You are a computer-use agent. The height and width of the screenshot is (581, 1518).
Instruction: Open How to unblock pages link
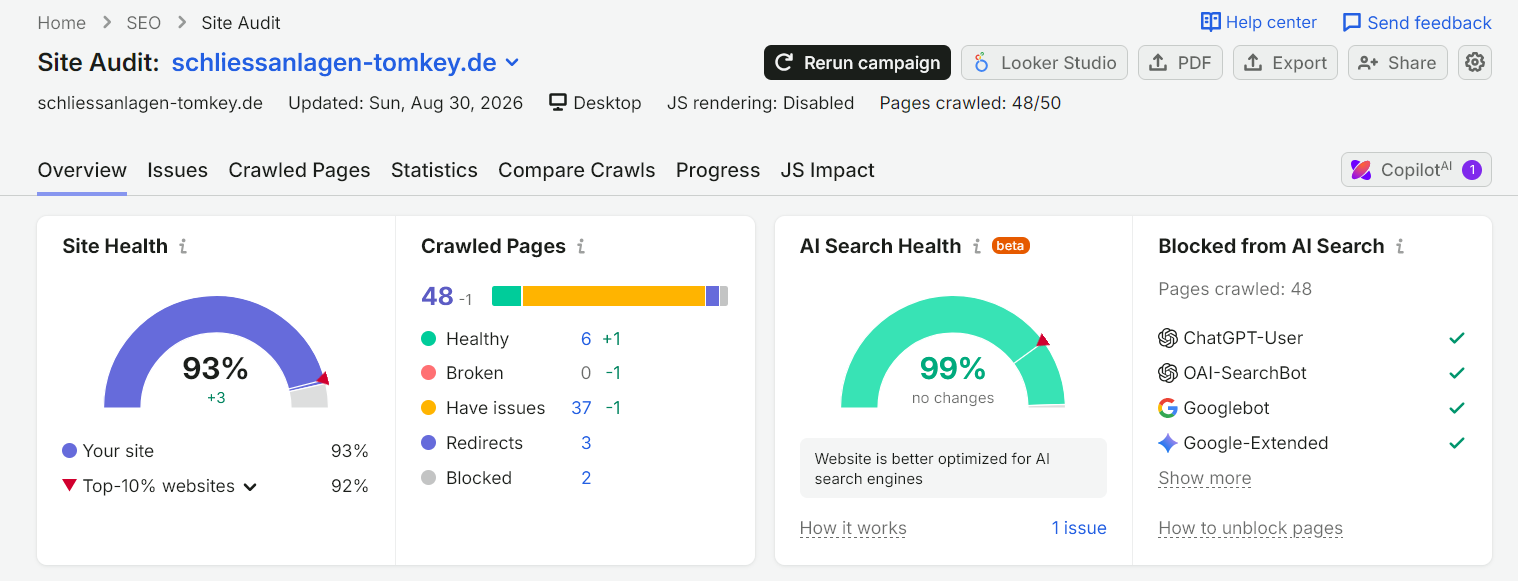(x=1250, y=528)
